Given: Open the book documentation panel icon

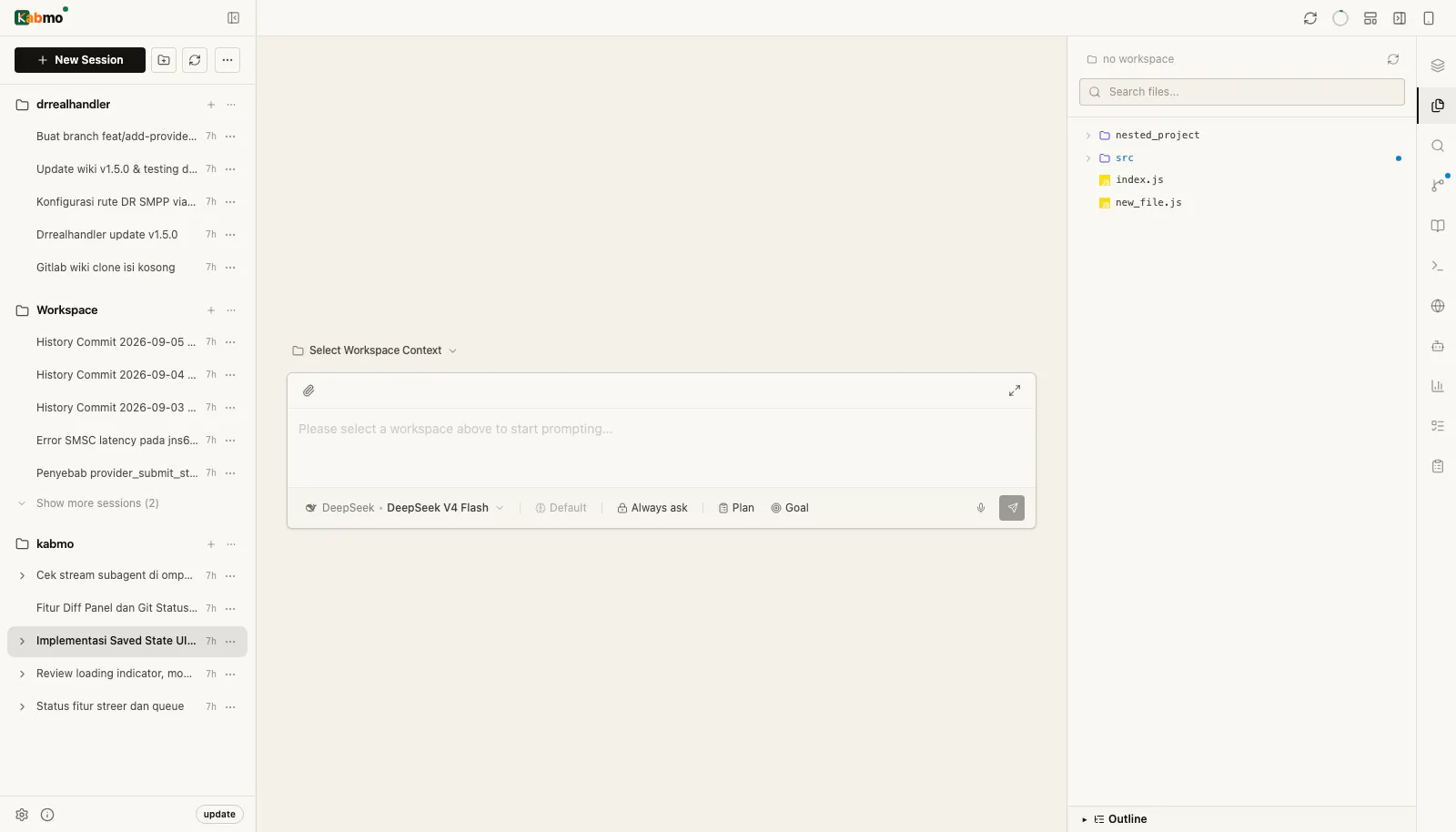Looking at the screenshot, I should (x=1438, y=226).
